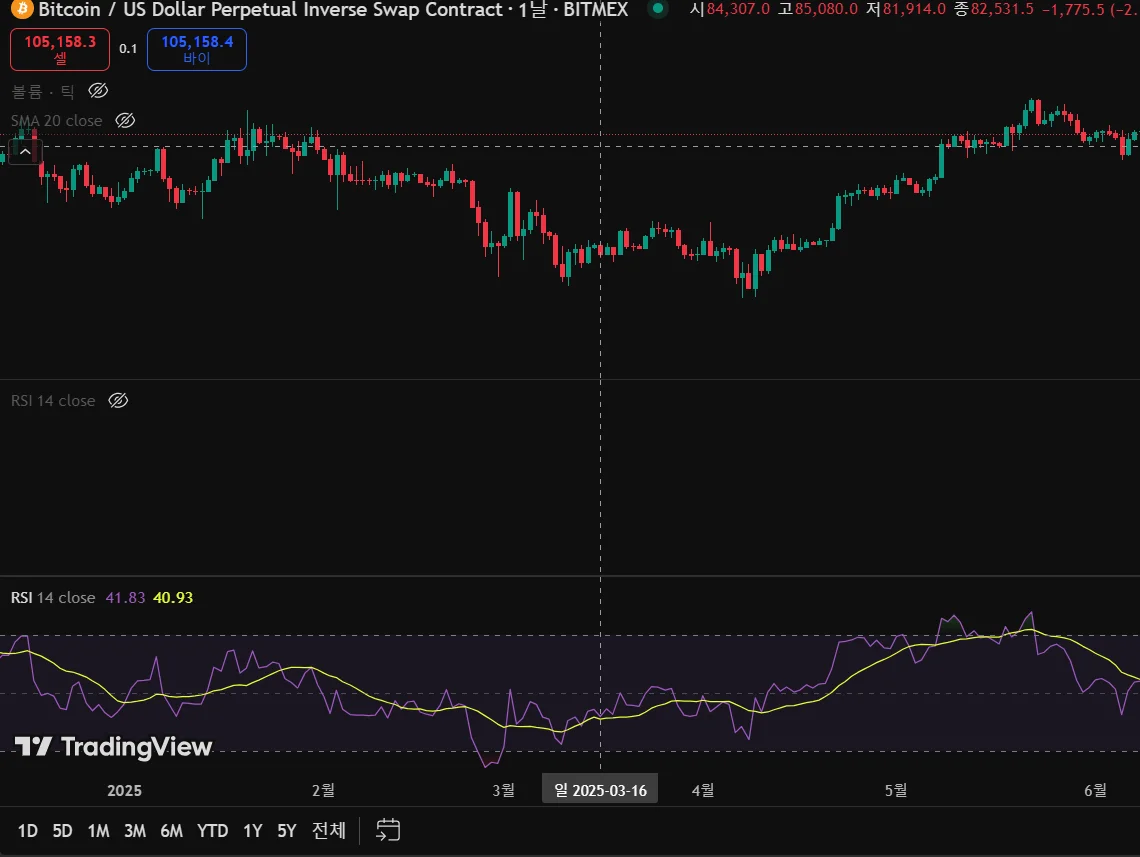
Task: Click the Bitcoin symbol logo icon
Action: 21,8
